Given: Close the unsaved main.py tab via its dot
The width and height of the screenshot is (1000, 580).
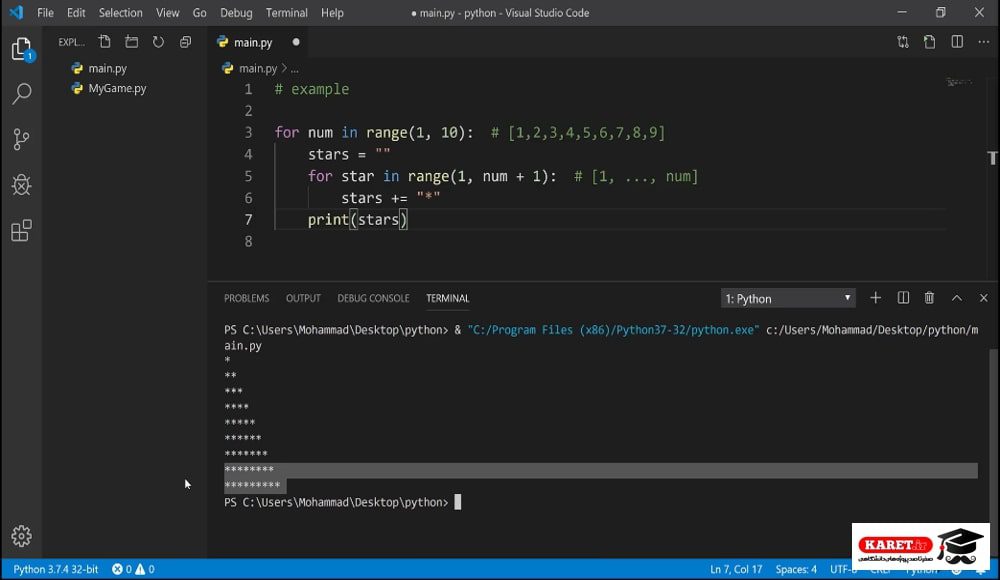Looking at the screenshot, I should [296, 42].
